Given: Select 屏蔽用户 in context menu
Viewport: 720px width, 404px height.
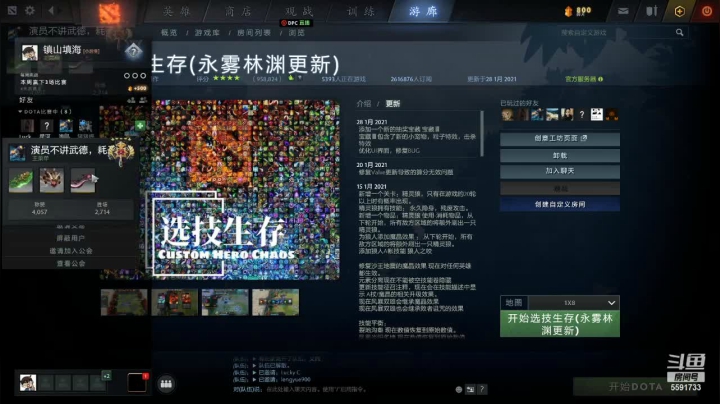Looking at the screenshot, I should click(x=70, y=238).
